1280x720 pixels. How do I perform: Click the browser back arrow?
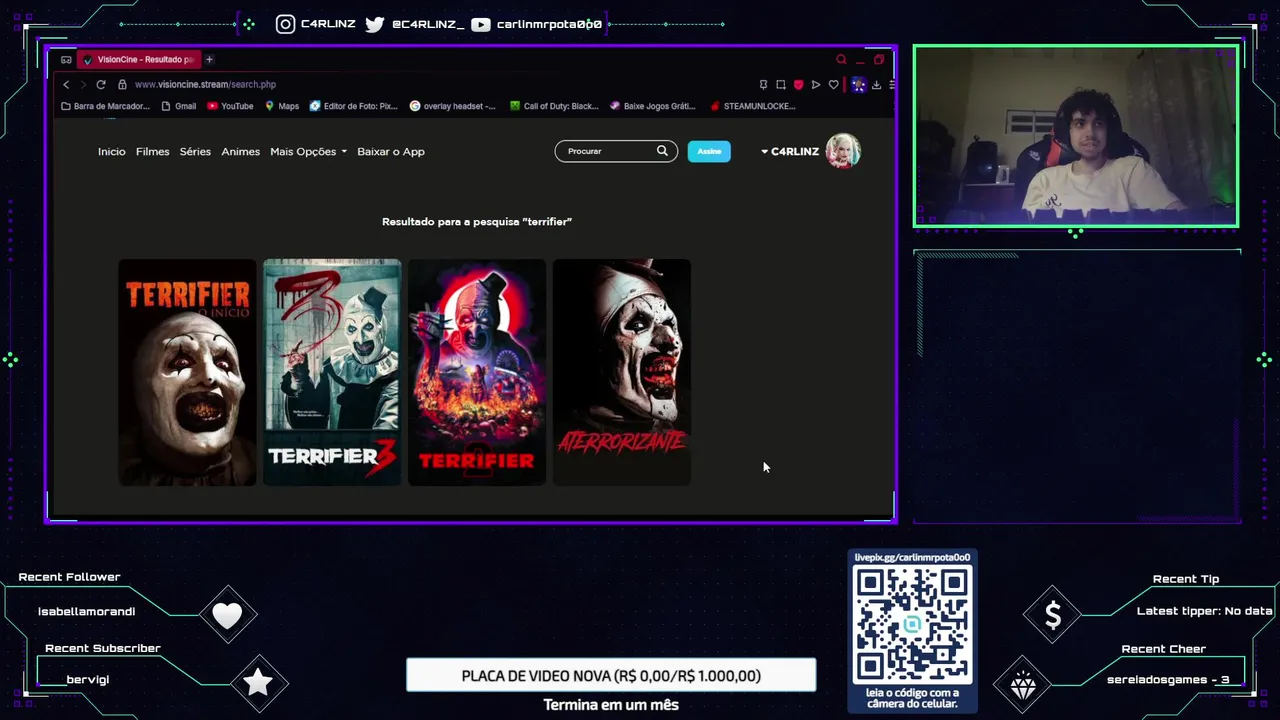[66, 85]
